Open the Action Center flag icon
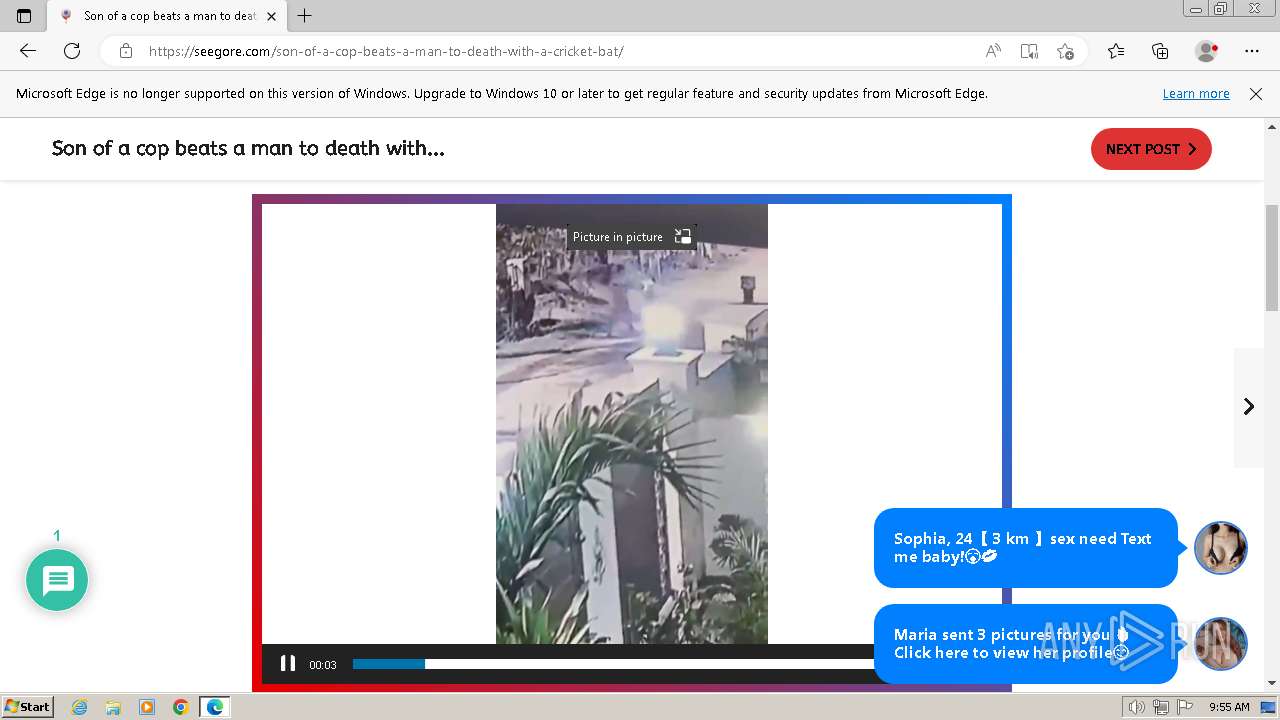This screenshot has height=720, width=1280. click(x=1184, y=707)
